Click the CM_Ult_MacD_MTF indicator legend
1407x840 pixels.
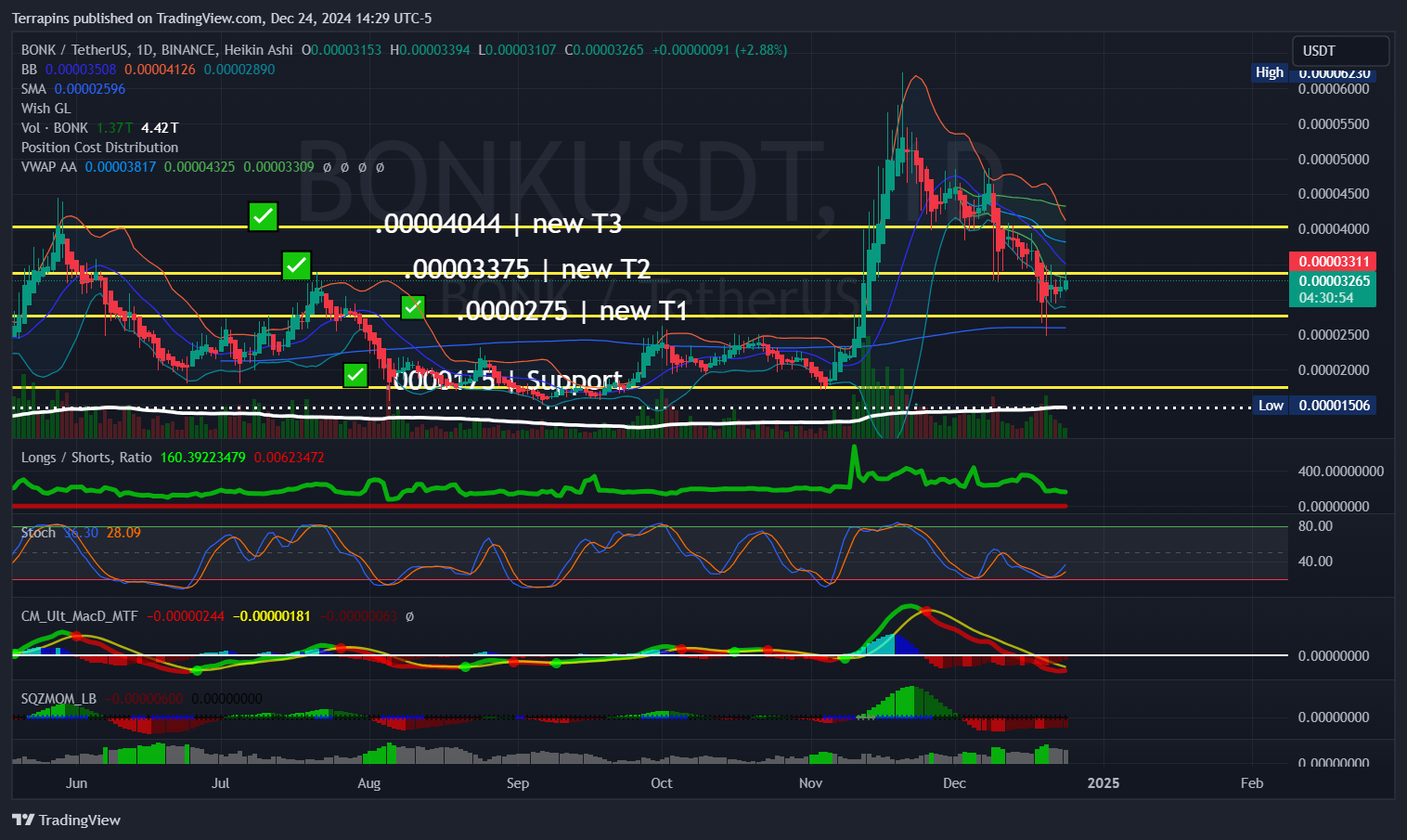tap(79, 616)
